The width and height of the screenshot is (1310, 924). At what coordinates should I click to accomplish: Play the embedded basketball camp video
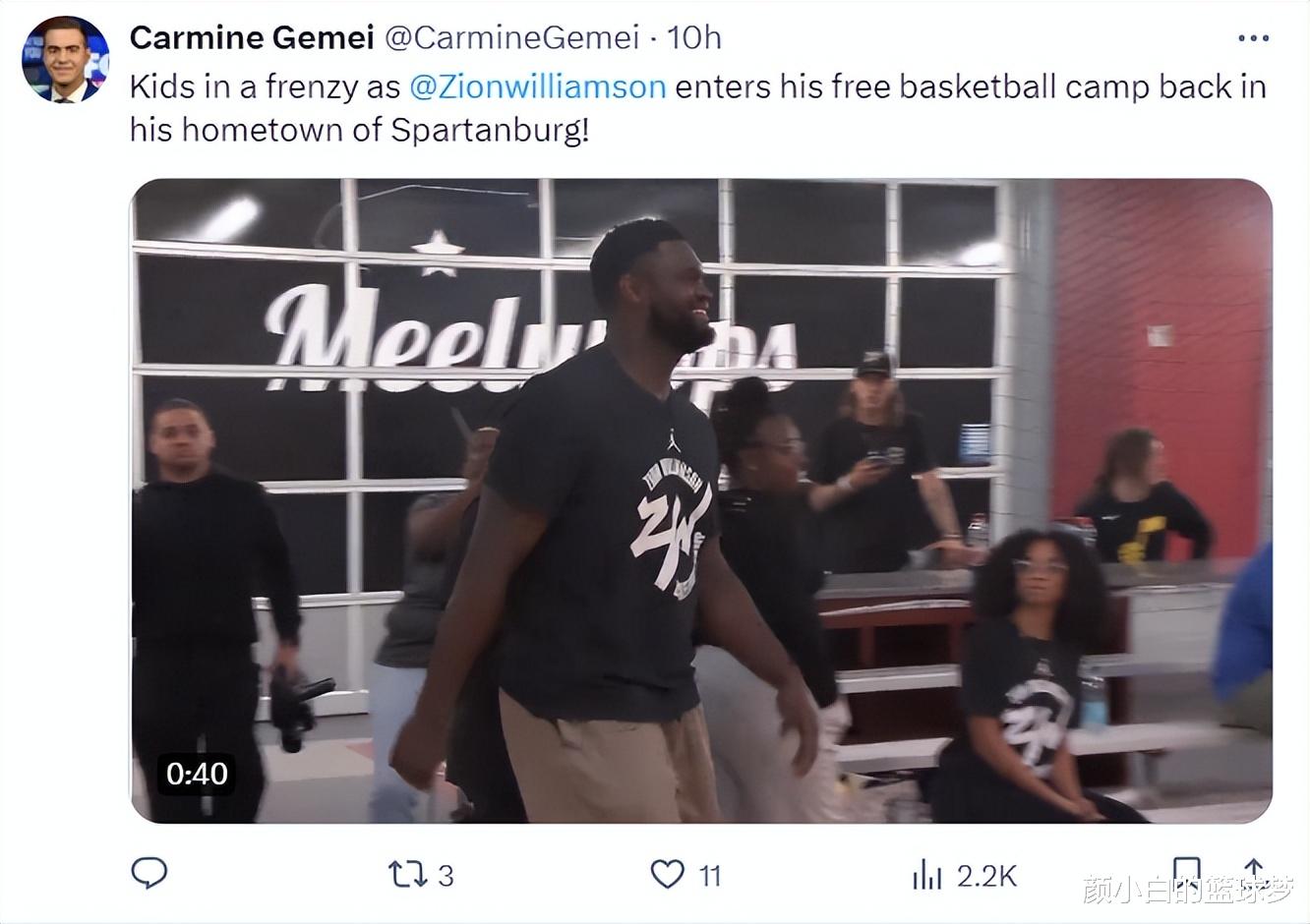701,500
